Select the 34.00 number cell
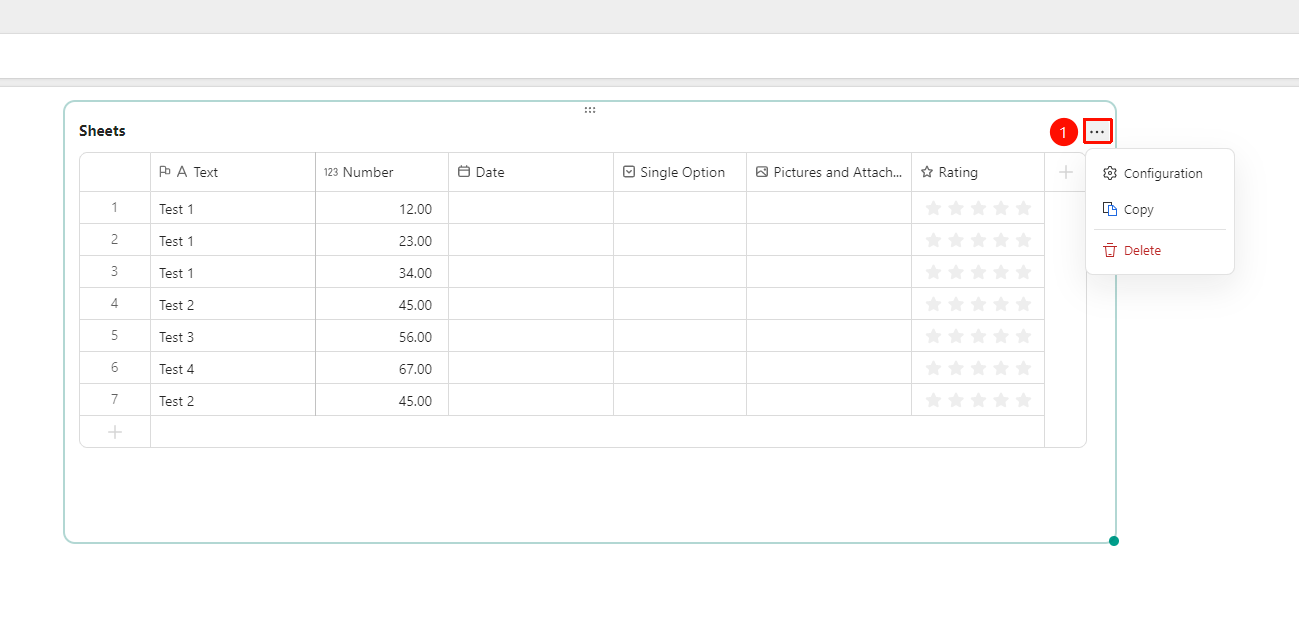Image resolution: width=1299 pixels, height=637 pixels. [x=382, y=272]
